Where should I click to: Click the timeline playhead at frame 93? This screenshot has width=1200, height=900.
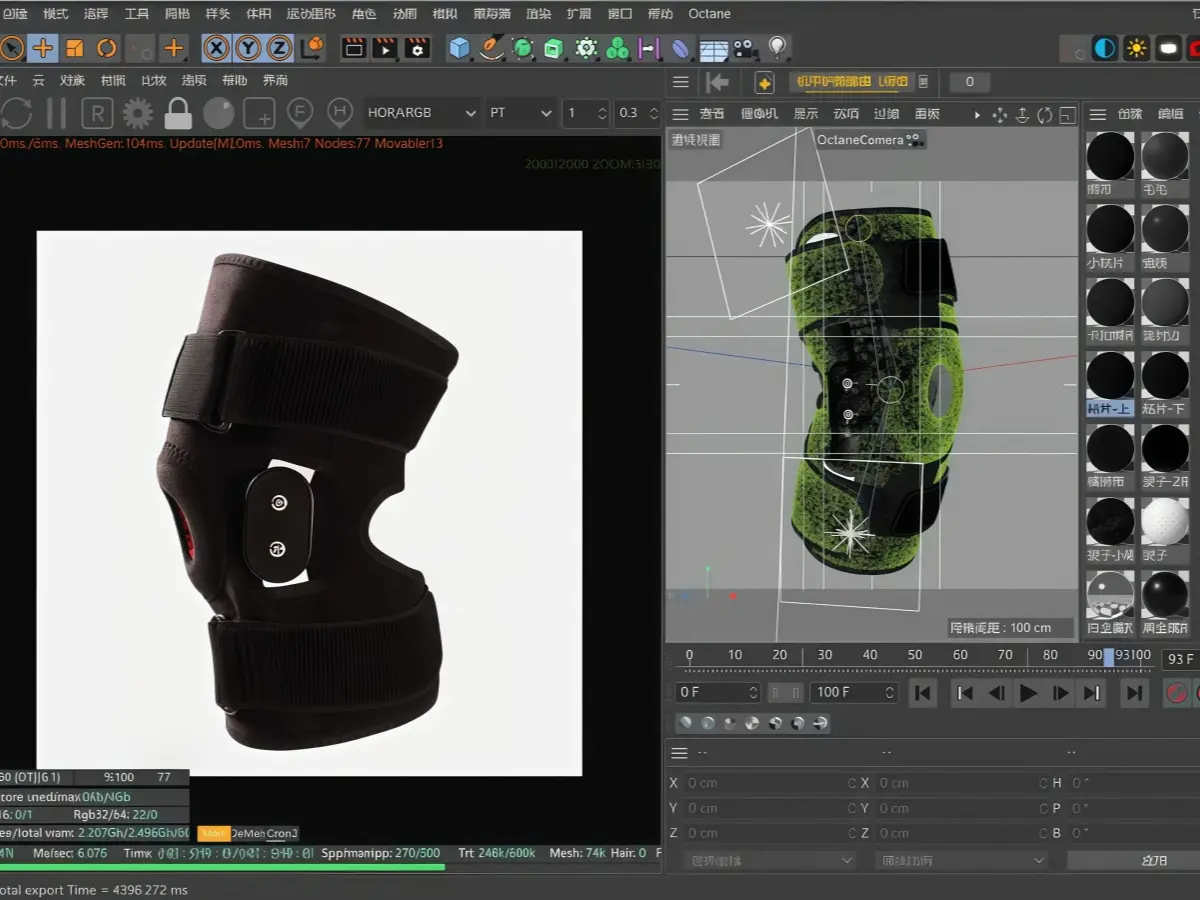pyautogui.click(x=1108, y=657)
